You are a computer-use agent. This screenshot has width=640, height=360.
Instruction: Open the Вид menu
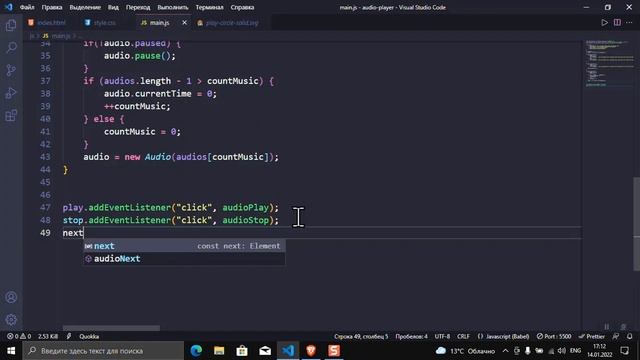pyautogui.click(x=113, y=7)
